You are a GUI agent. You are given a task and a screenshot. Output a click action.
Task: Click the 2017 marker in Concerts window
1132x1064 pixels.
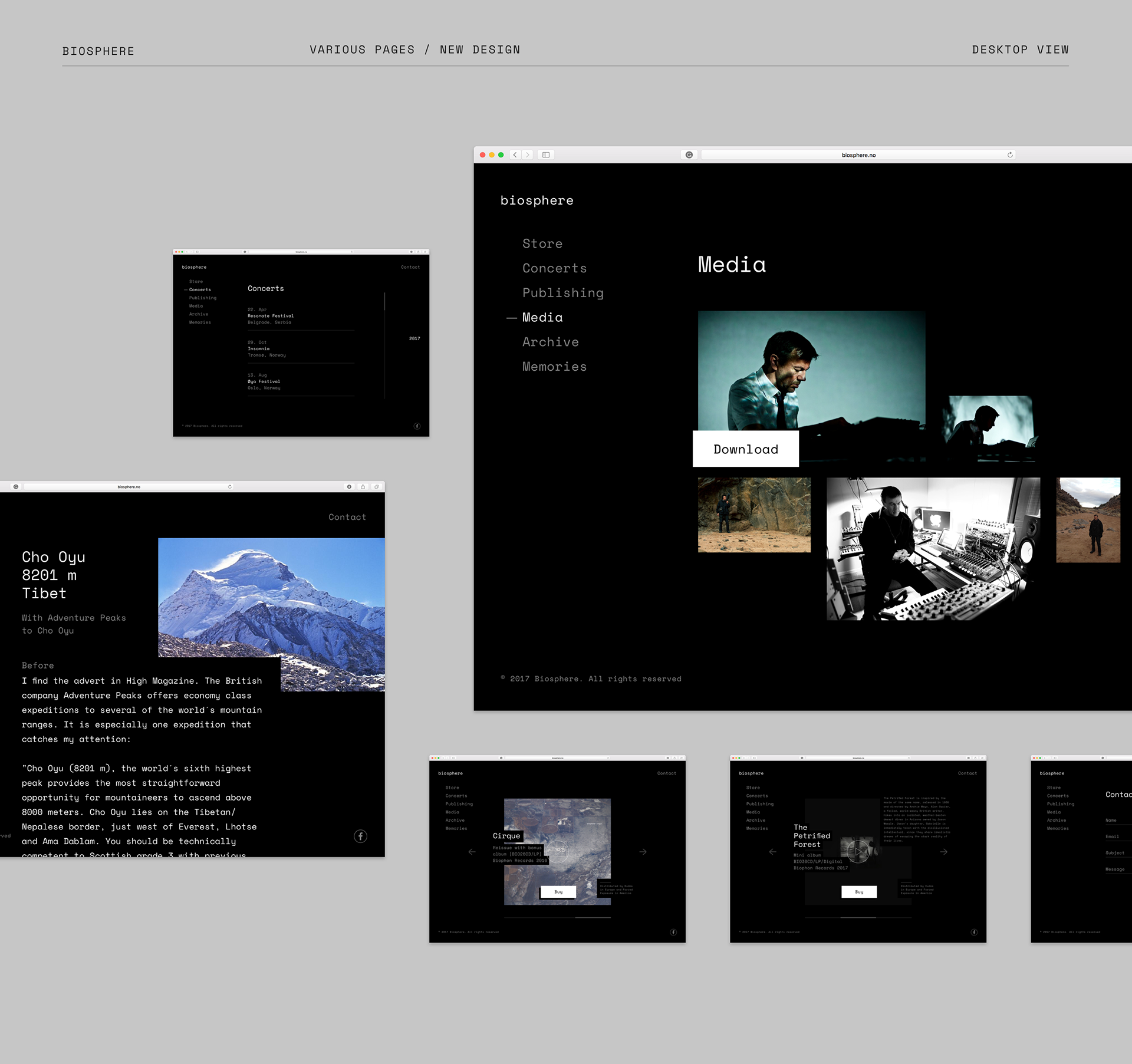[x=414, y=338]
